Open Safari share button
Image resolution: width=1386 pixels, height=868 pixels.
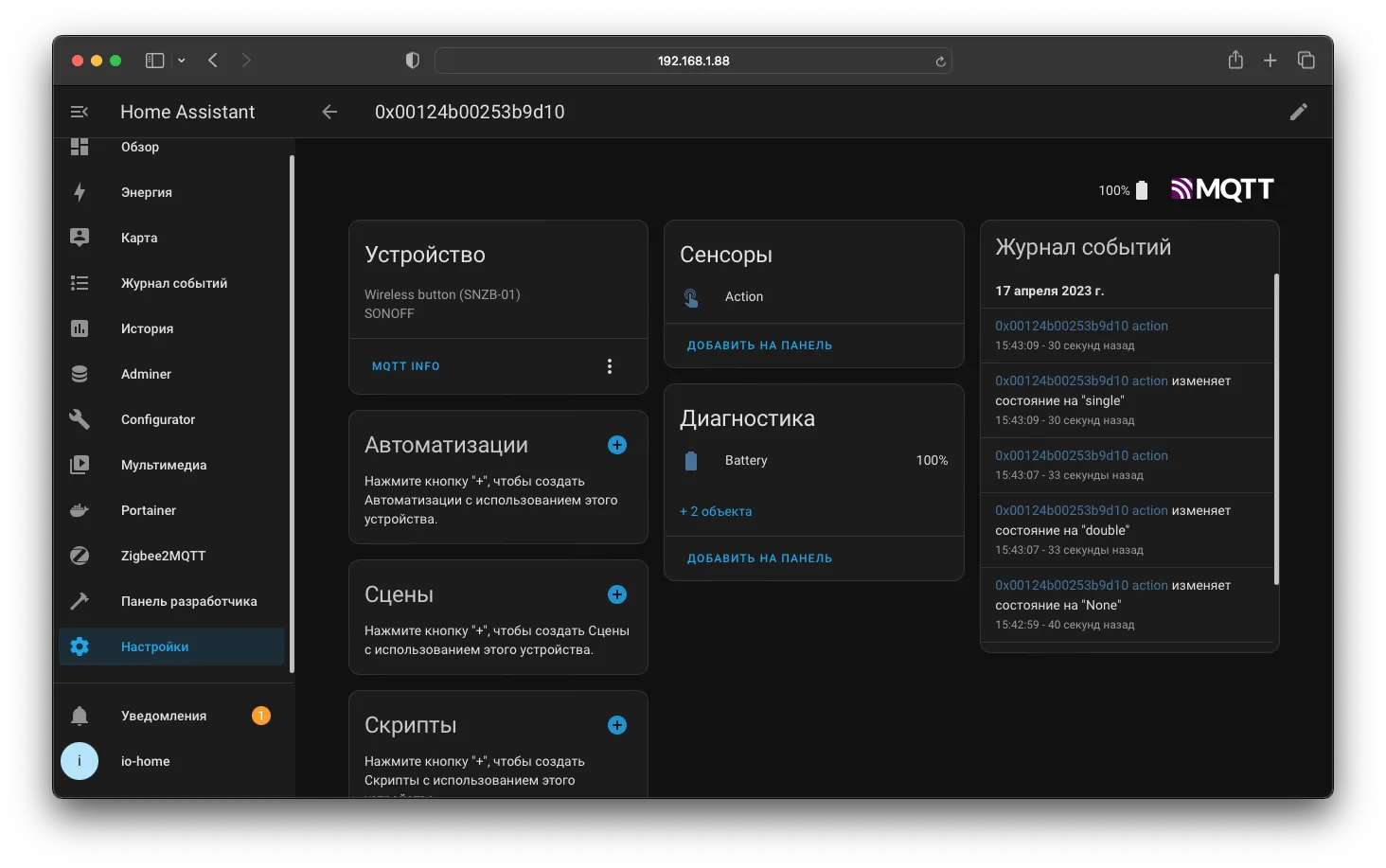pos(1235,60)
